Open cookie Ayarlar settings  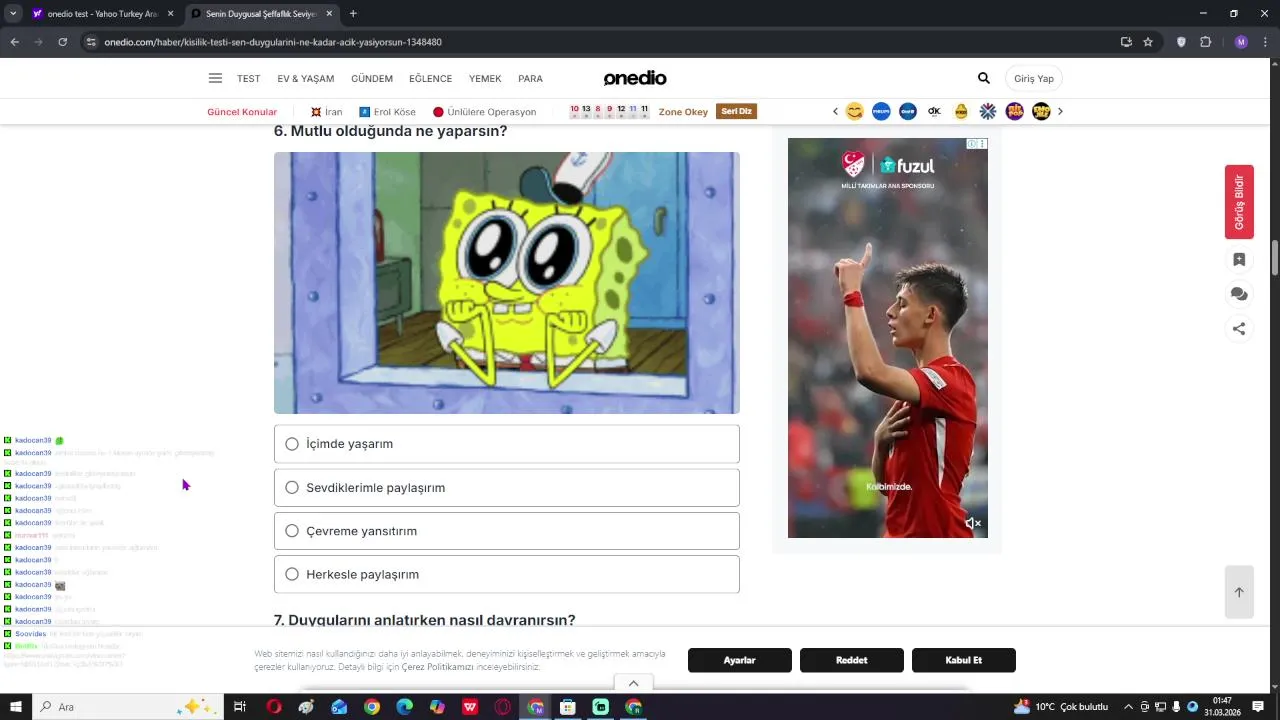pyautogui.click(x=740, y=660)
